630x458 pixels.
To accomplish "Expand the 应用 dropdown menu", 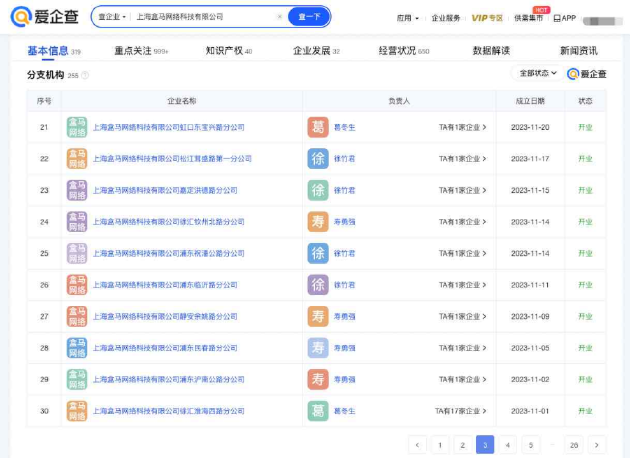I will (x=407, y=18).
